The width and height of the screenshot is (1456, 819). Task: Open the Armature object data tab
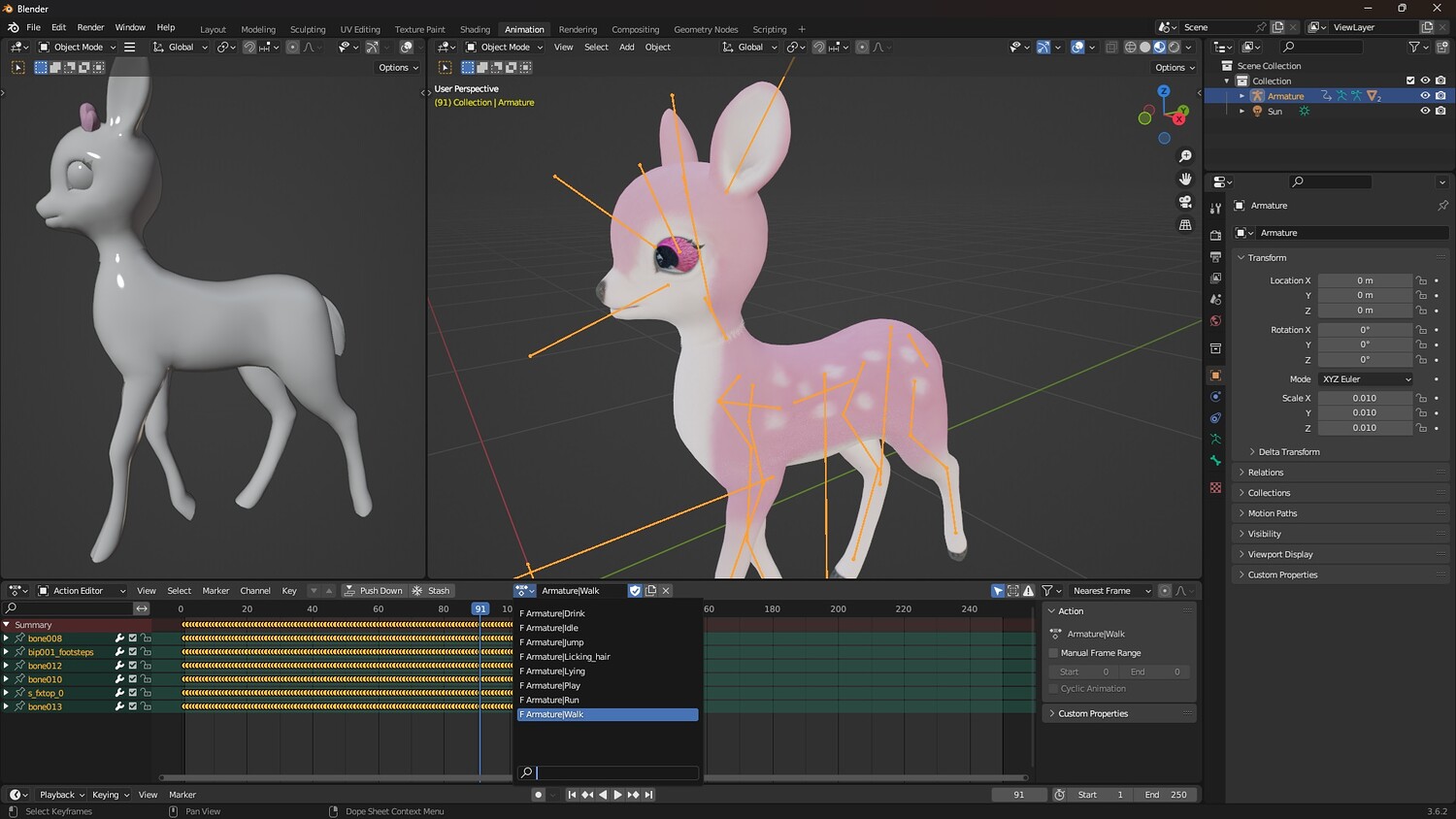pos(1215,440)
